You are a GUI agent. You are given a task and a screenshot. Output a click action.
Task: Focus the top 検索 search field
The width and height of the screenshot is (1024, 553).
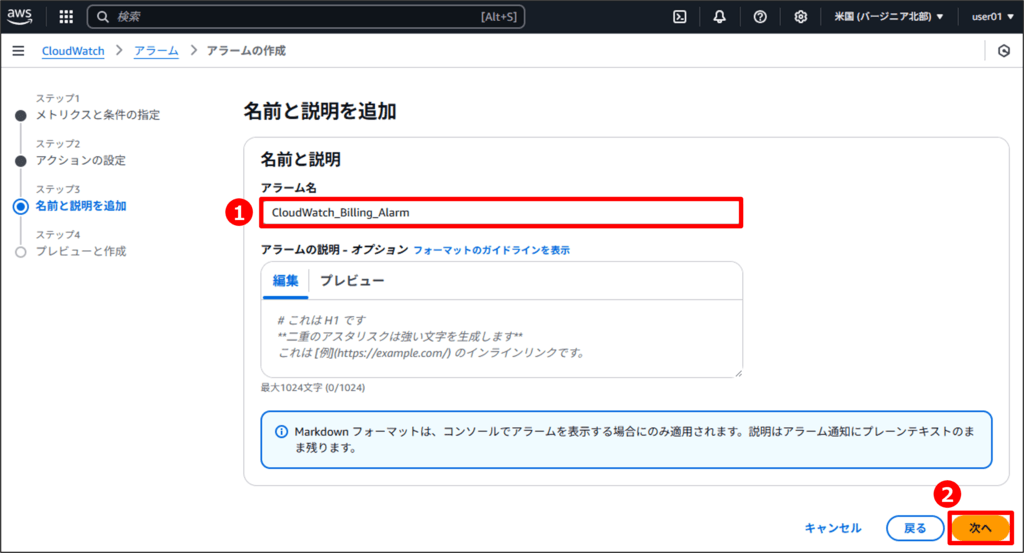click(x=306, y=17)
